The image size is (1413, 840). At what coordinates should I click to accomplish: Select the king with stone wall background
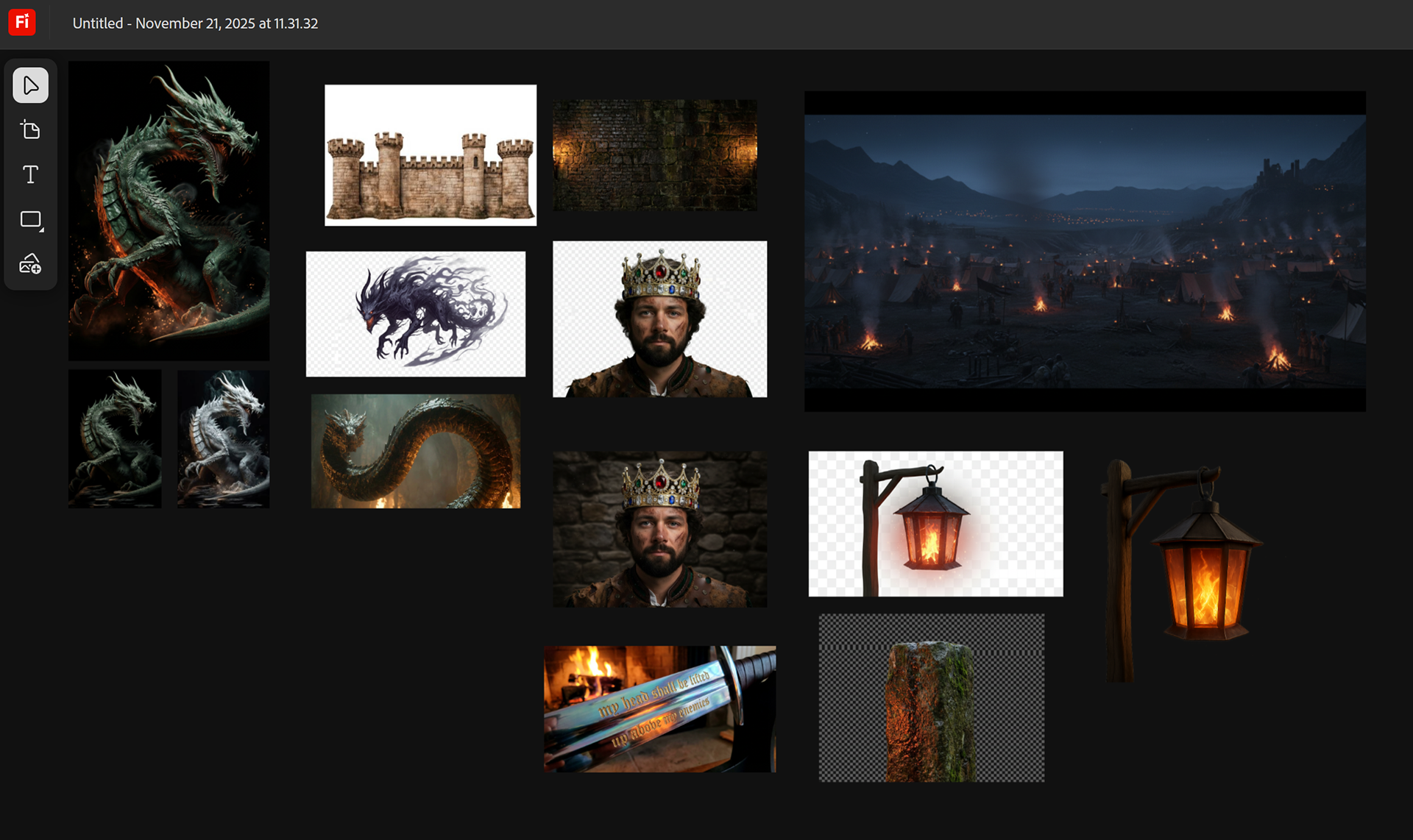point(659,529)
